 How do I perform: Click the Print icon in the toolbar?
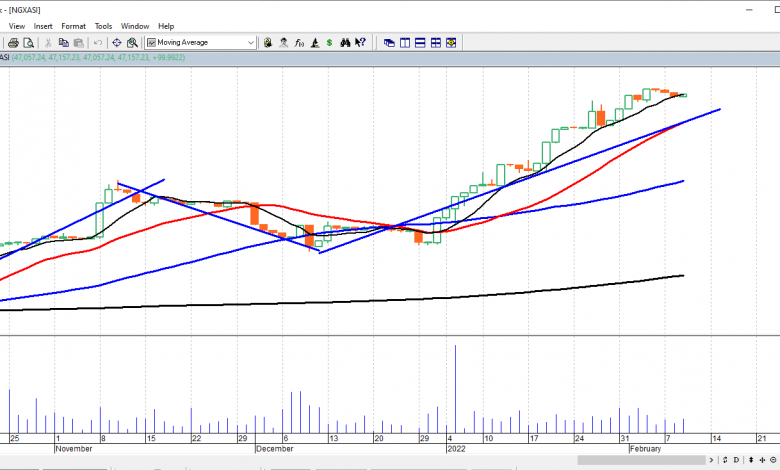point(14,43)
